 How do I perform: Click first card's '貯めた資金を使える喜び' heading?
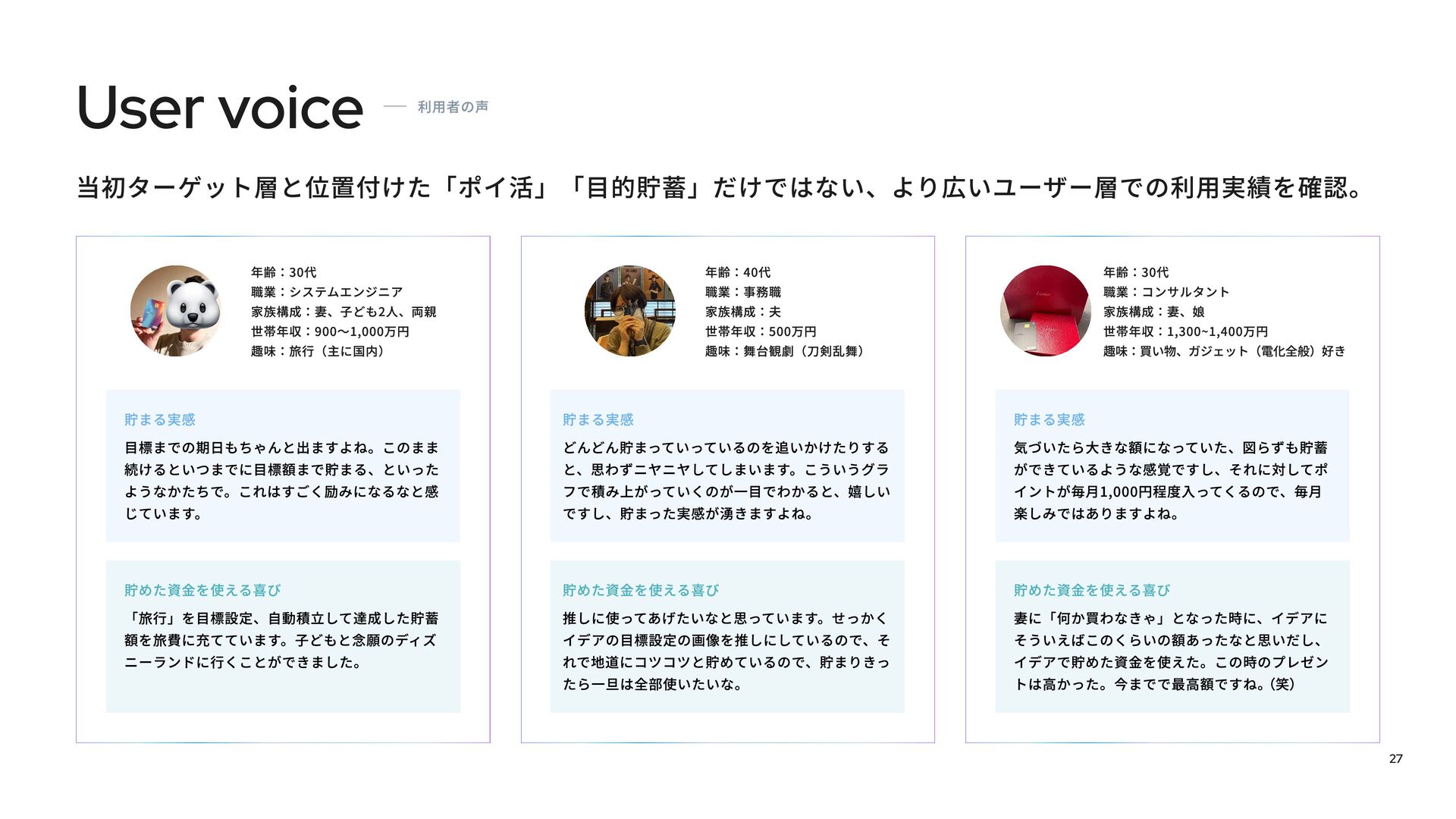[202, 590]
